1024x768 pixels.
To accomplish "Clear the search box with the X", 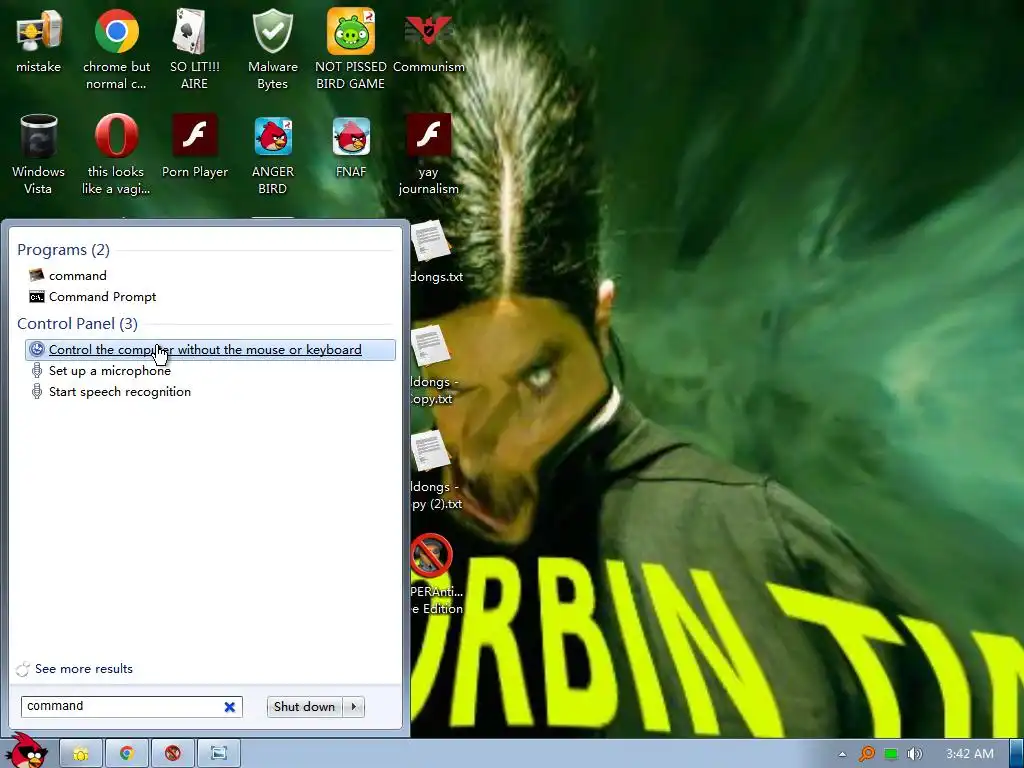I will [230, 707].
